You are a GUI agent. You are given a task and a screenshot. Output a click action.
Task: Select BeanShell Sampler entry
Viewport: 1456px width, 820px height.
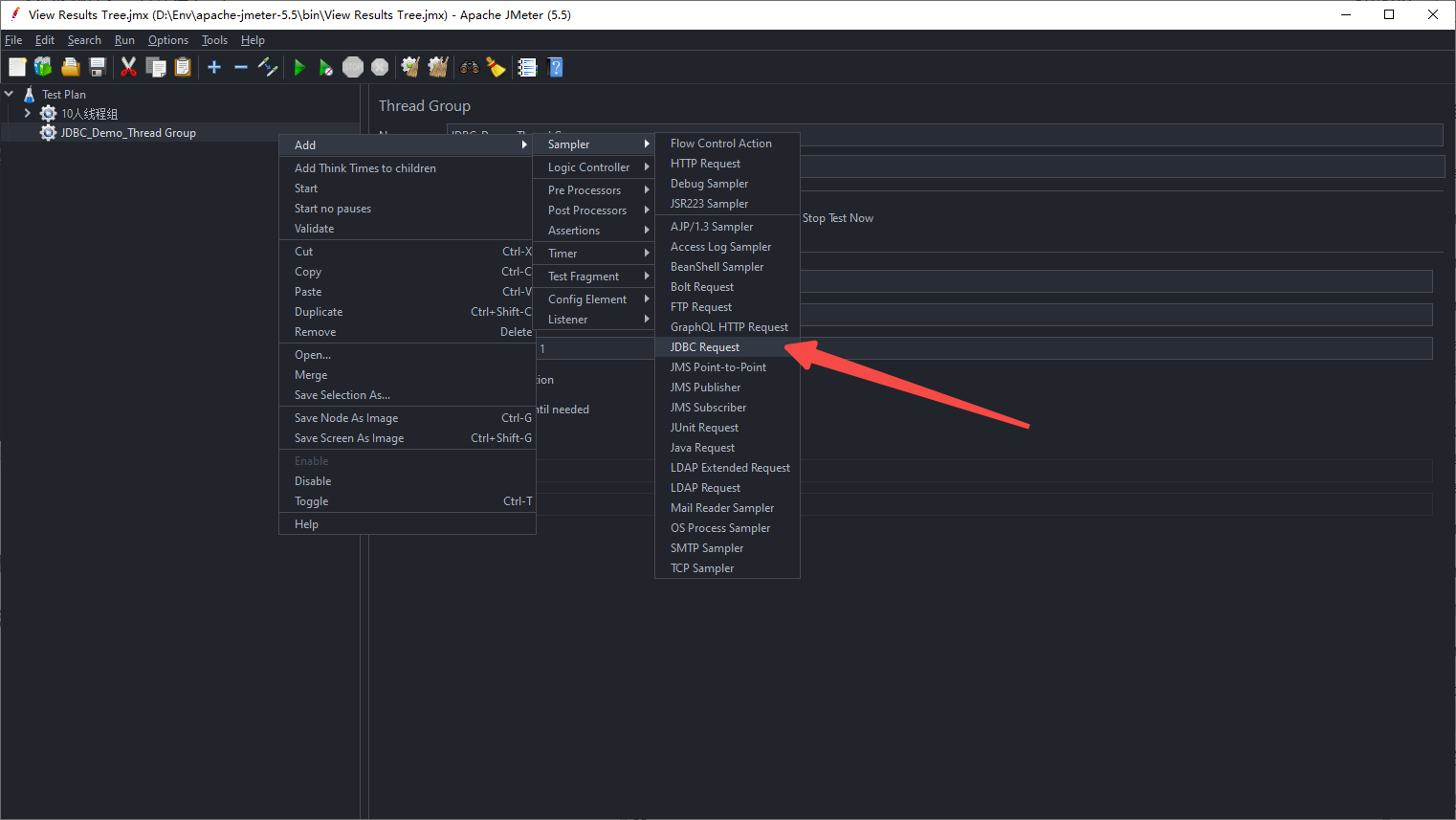tap(727, 266)
